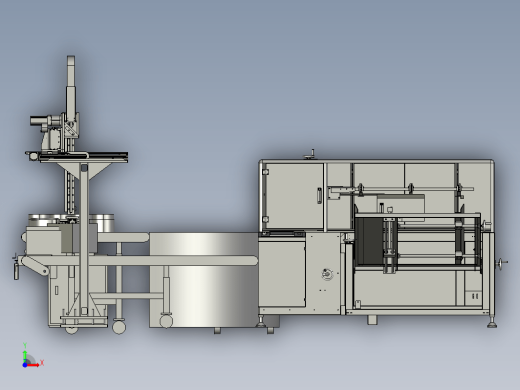Select the dark panel inside the right frame
The width and height of the screenshot is (520, 390).
coord(369,241)
